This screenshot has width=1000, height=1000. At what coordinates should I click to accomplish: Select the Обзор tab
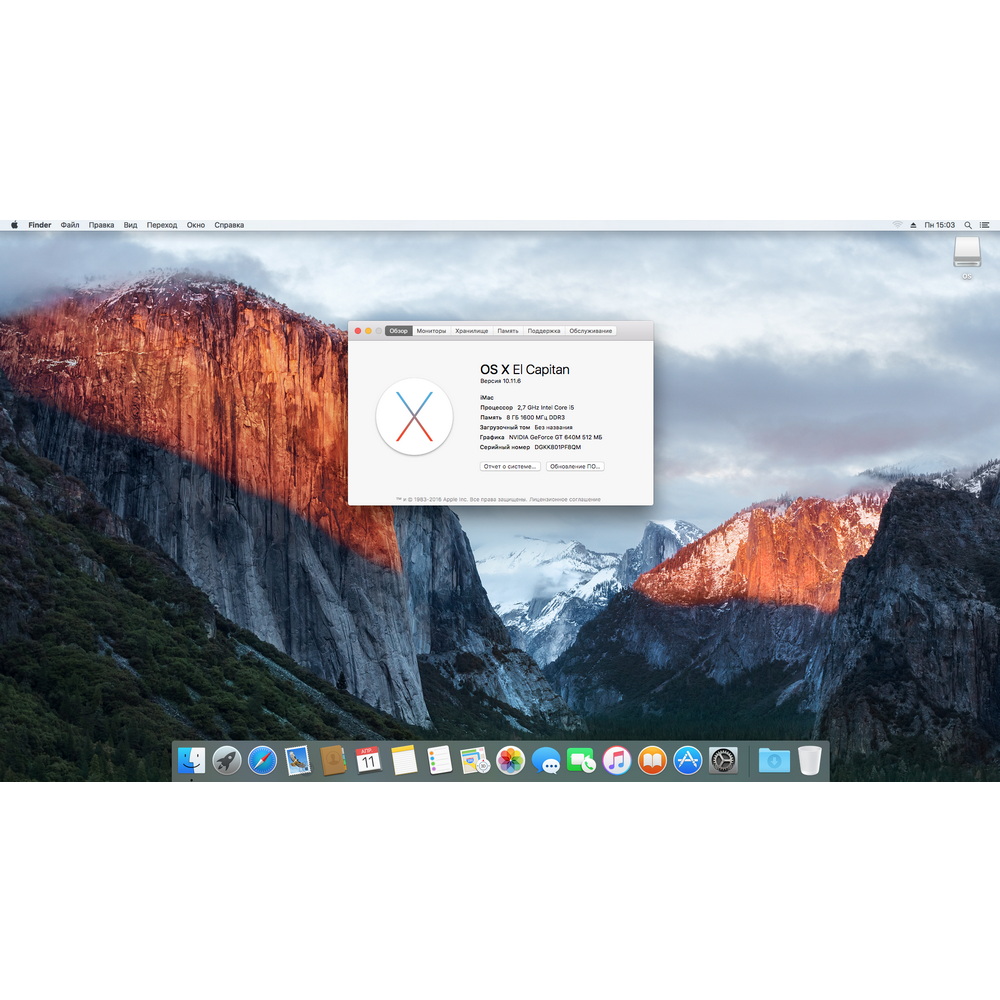399,331
